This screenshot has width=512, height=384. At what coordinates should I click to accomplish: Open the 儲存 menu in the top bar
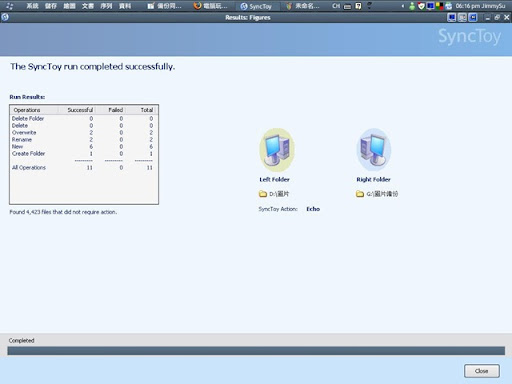coord(51,6)
